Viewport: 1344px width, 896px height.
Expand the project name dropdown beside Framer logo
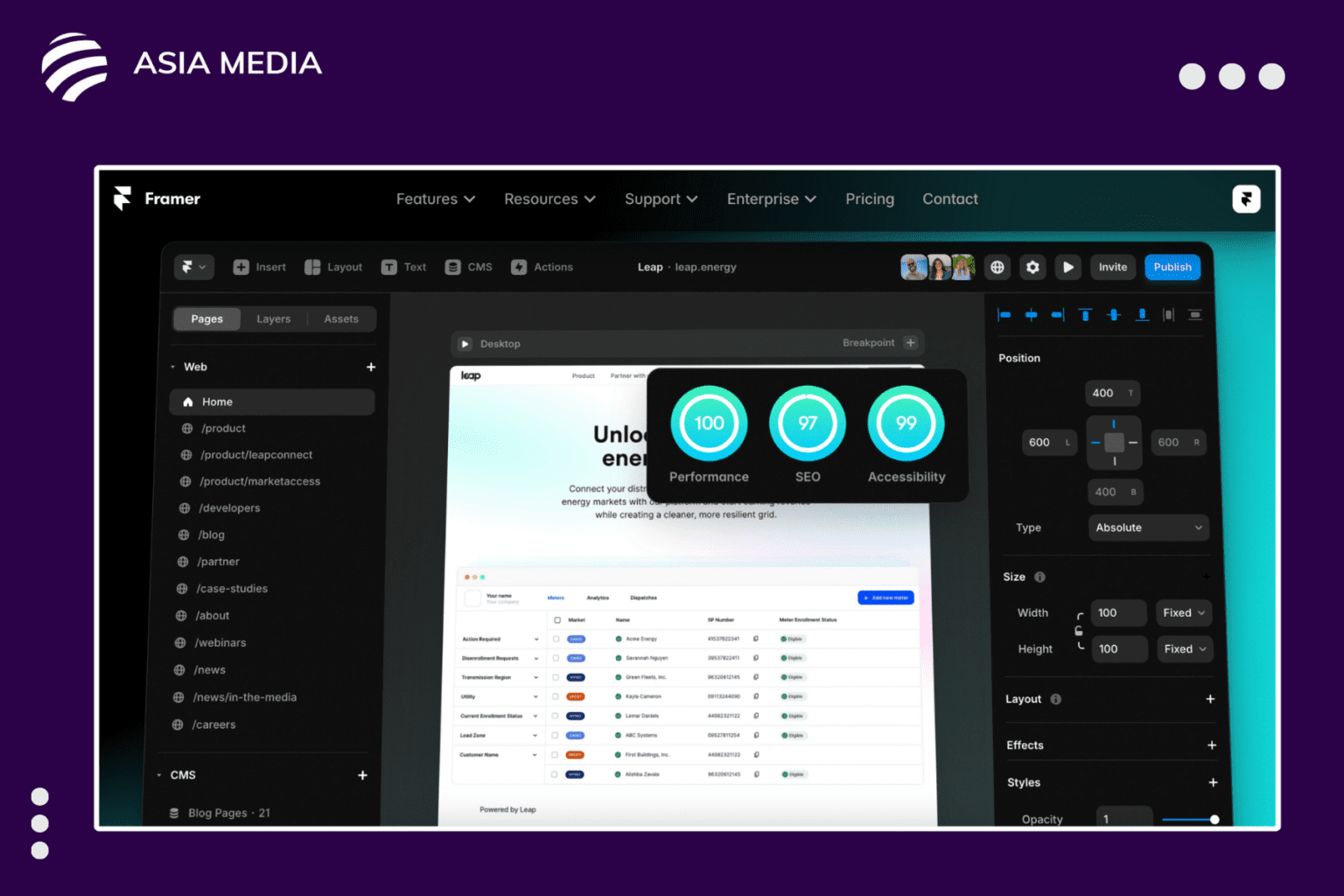(x=193, y=267)
